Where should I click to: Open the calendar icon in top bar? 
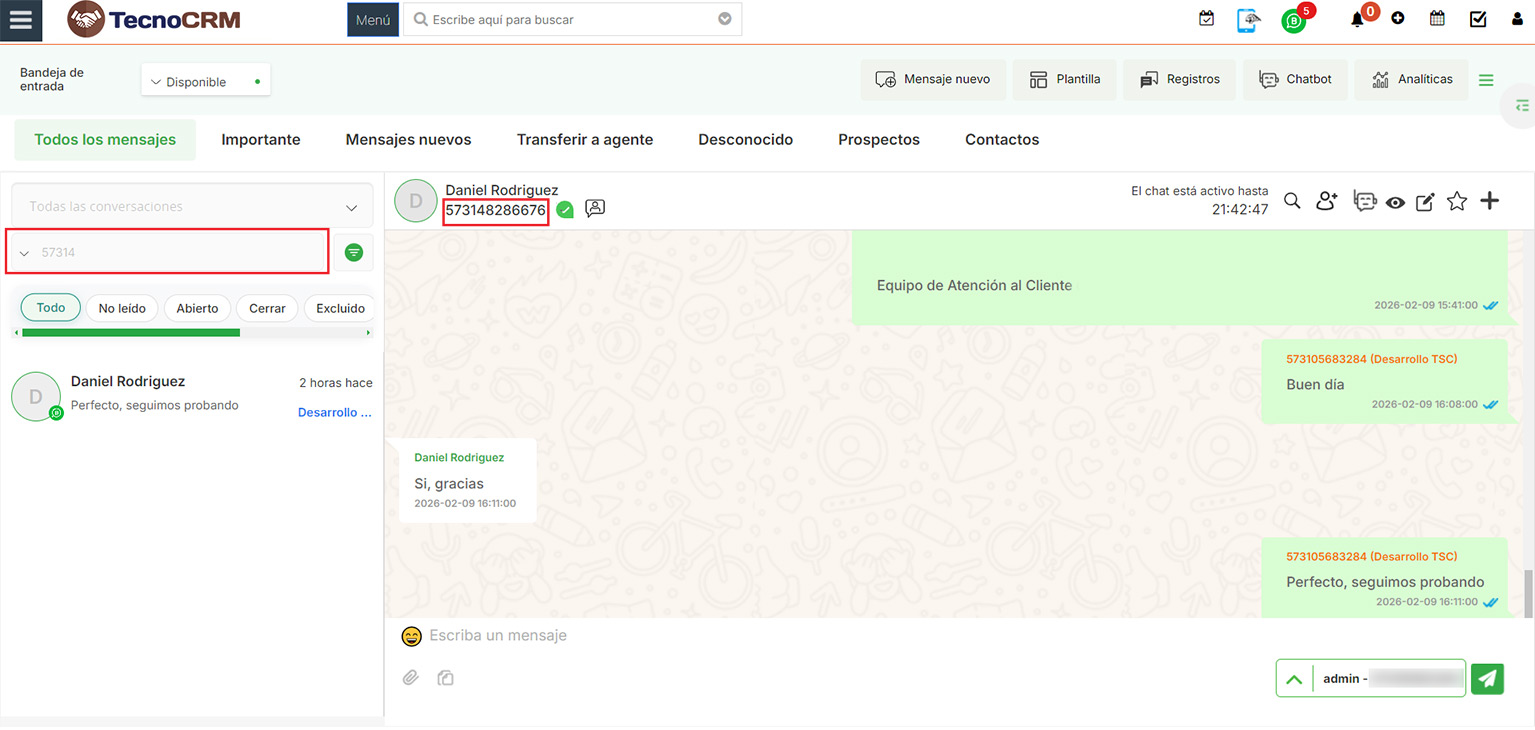tap(1437, 19)
